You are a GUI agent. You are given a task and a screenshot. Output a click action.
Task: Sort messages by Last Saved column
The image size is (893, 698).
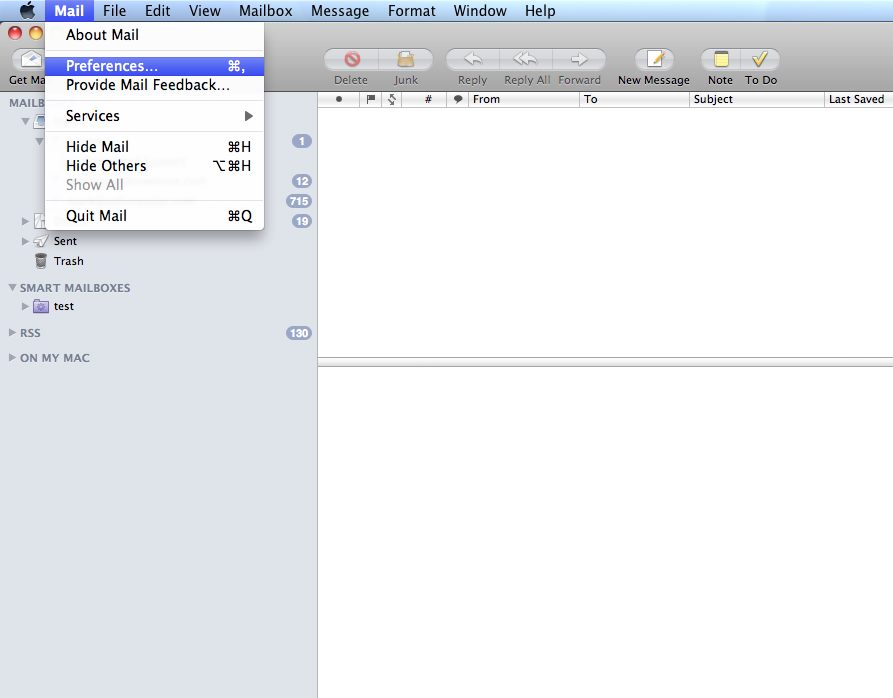[858, 99]
